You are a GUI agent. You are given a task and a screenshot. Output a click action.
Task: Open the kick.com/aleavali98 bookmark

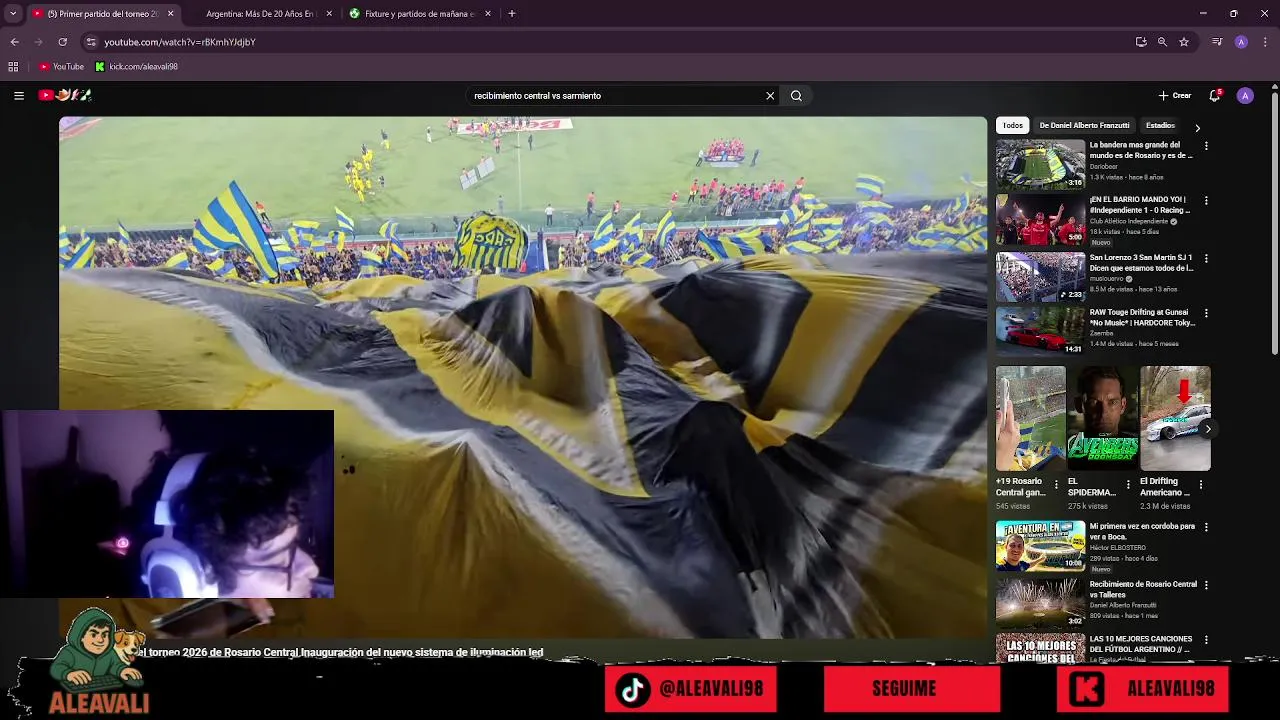tap(137, 67)
